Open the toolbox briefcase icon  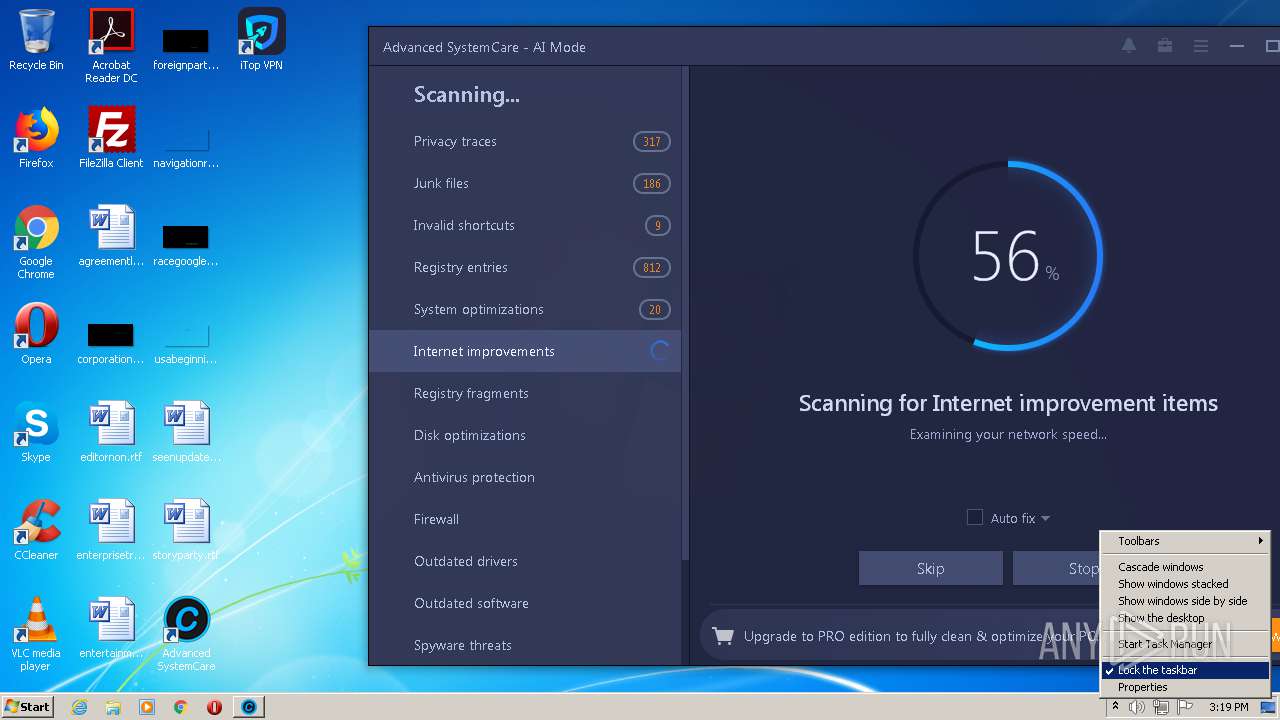(1165, 46)
